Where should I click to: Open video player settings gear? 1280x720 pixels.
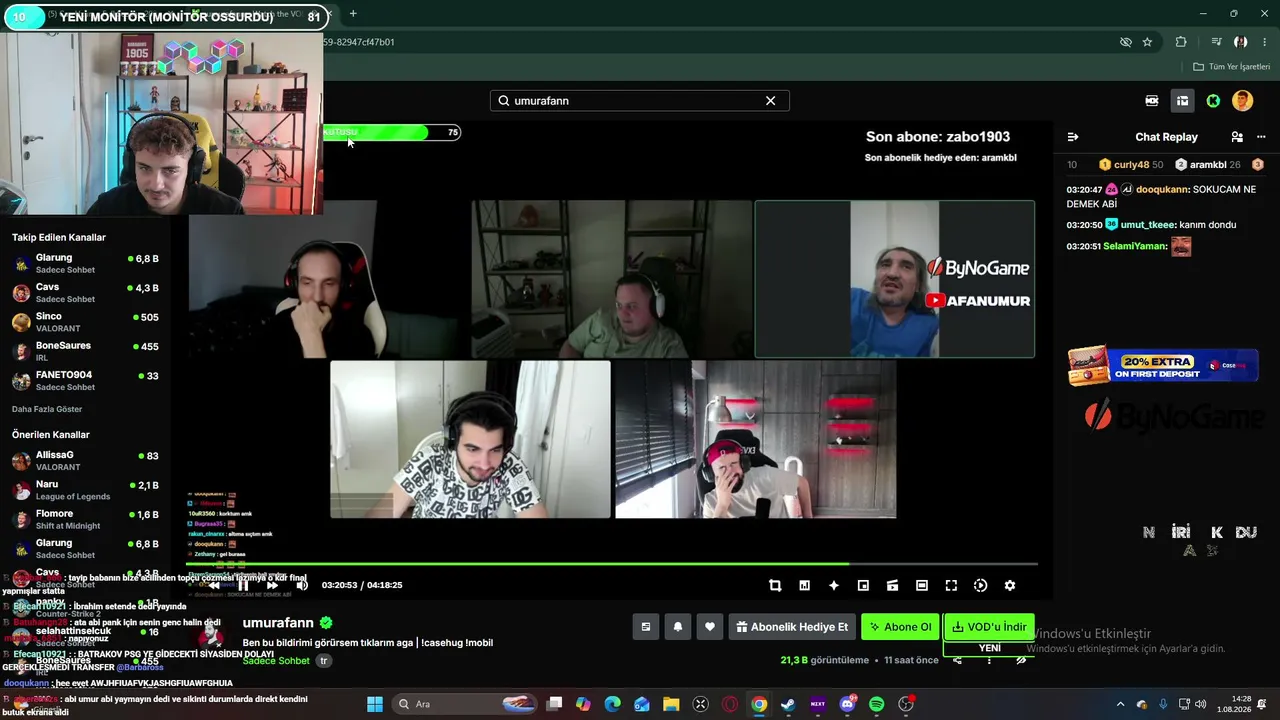click(1010, 585)
